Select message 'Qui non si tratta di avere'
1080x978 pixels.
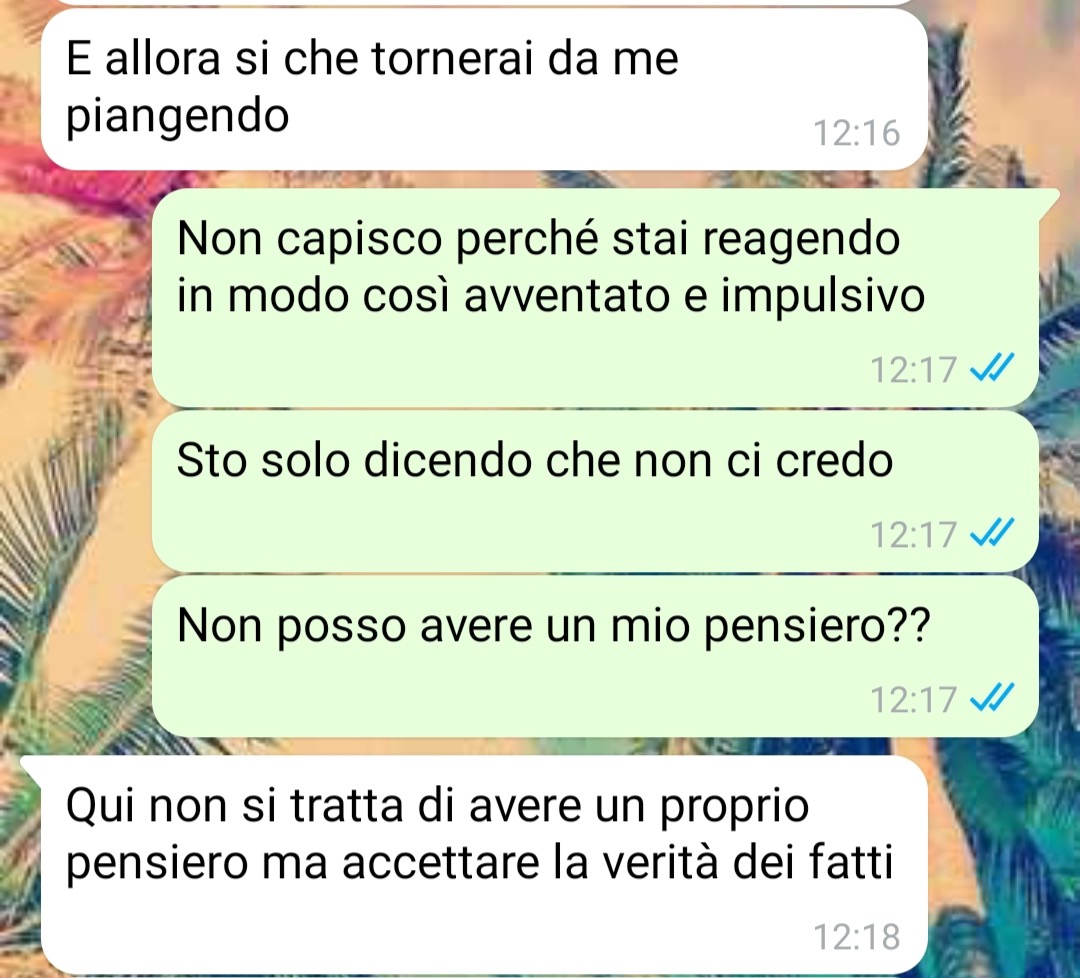pyautogui.click(x=484, y=864)
